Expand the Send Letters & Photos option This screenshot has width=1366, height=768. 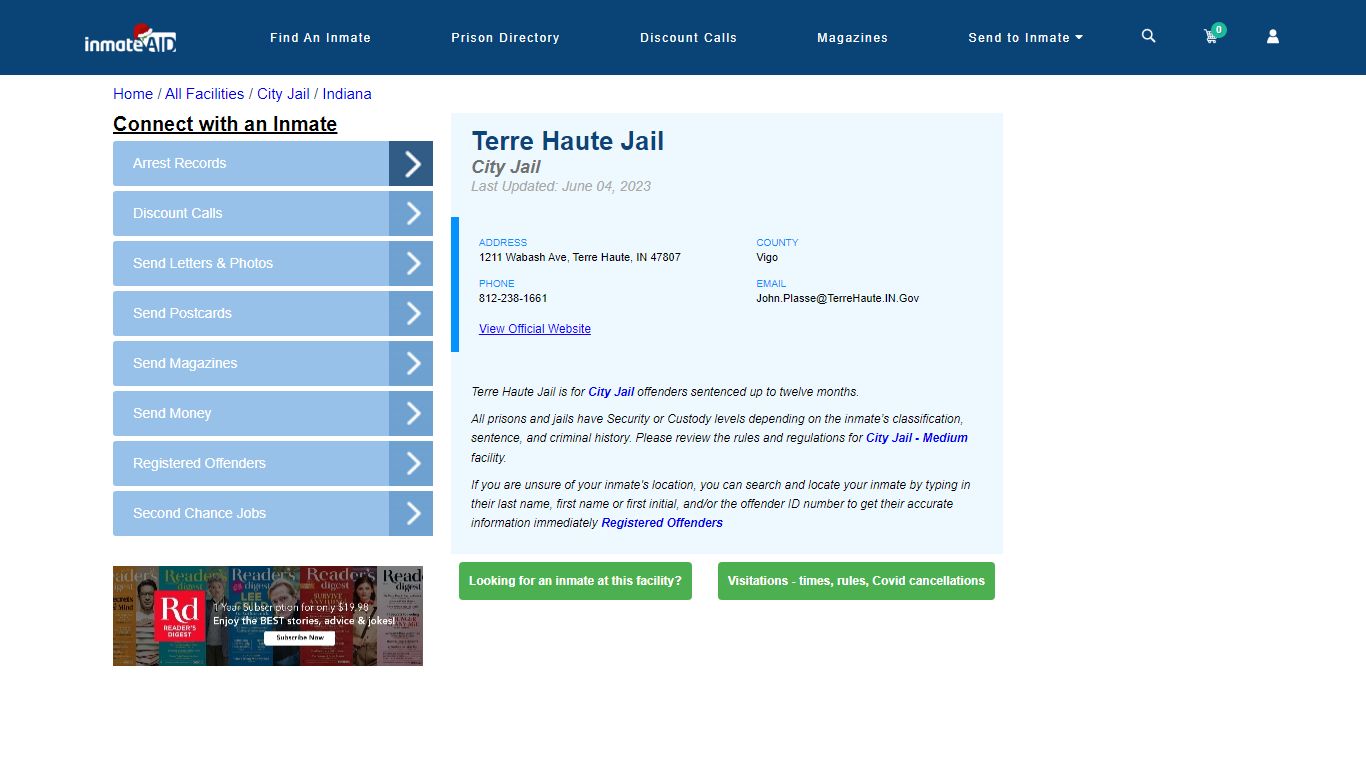click(x=410, y=263)
